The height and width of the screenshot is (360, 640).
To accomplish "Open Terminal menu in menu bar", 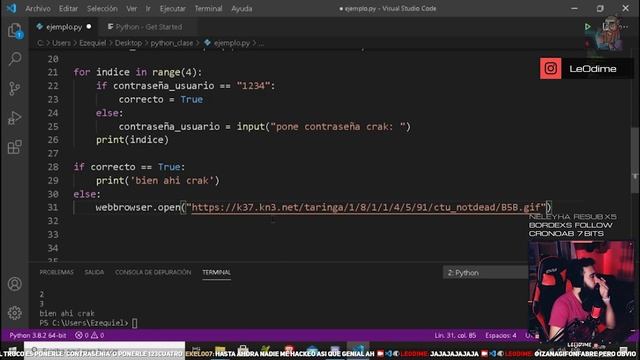I will [208, 9].
